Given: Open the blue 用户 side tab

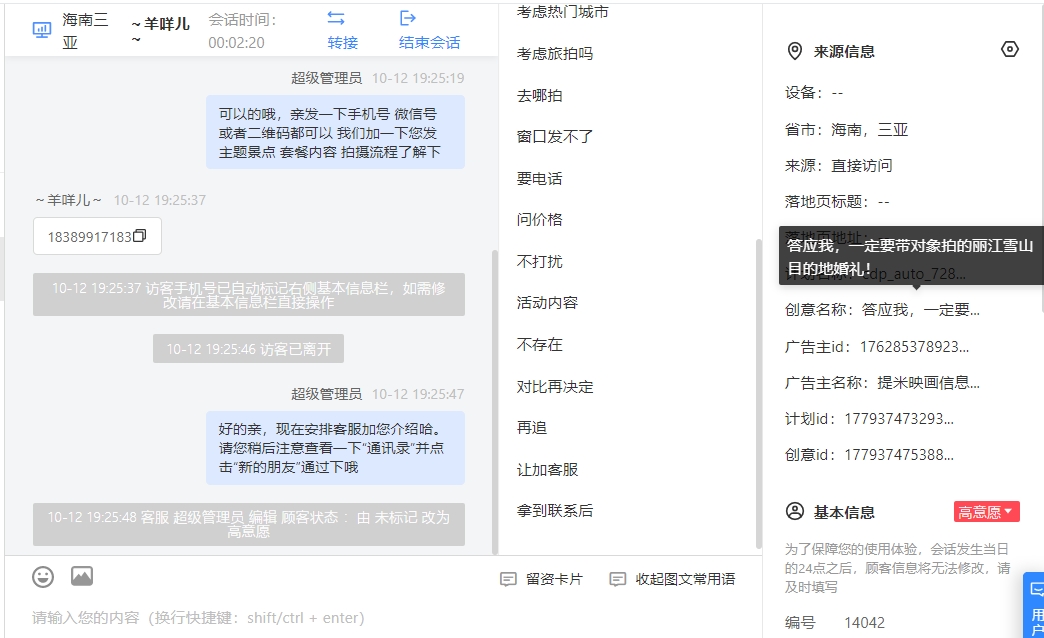Looking at the screenshot, I should (x=1035, y=605).
